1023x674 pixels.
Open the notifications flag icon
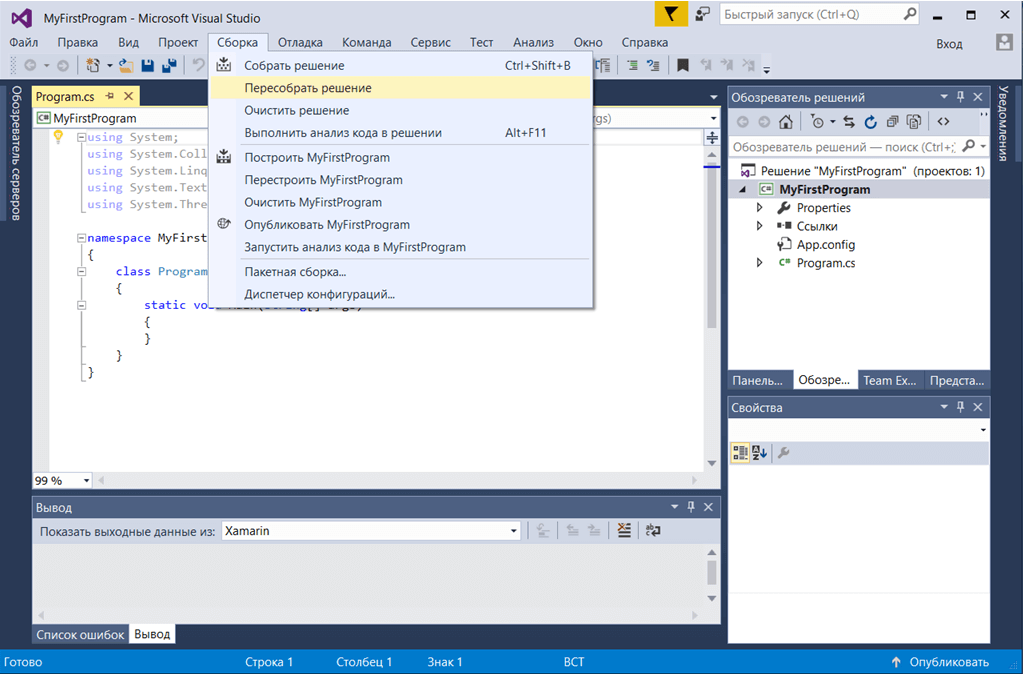tap(671, 14)
